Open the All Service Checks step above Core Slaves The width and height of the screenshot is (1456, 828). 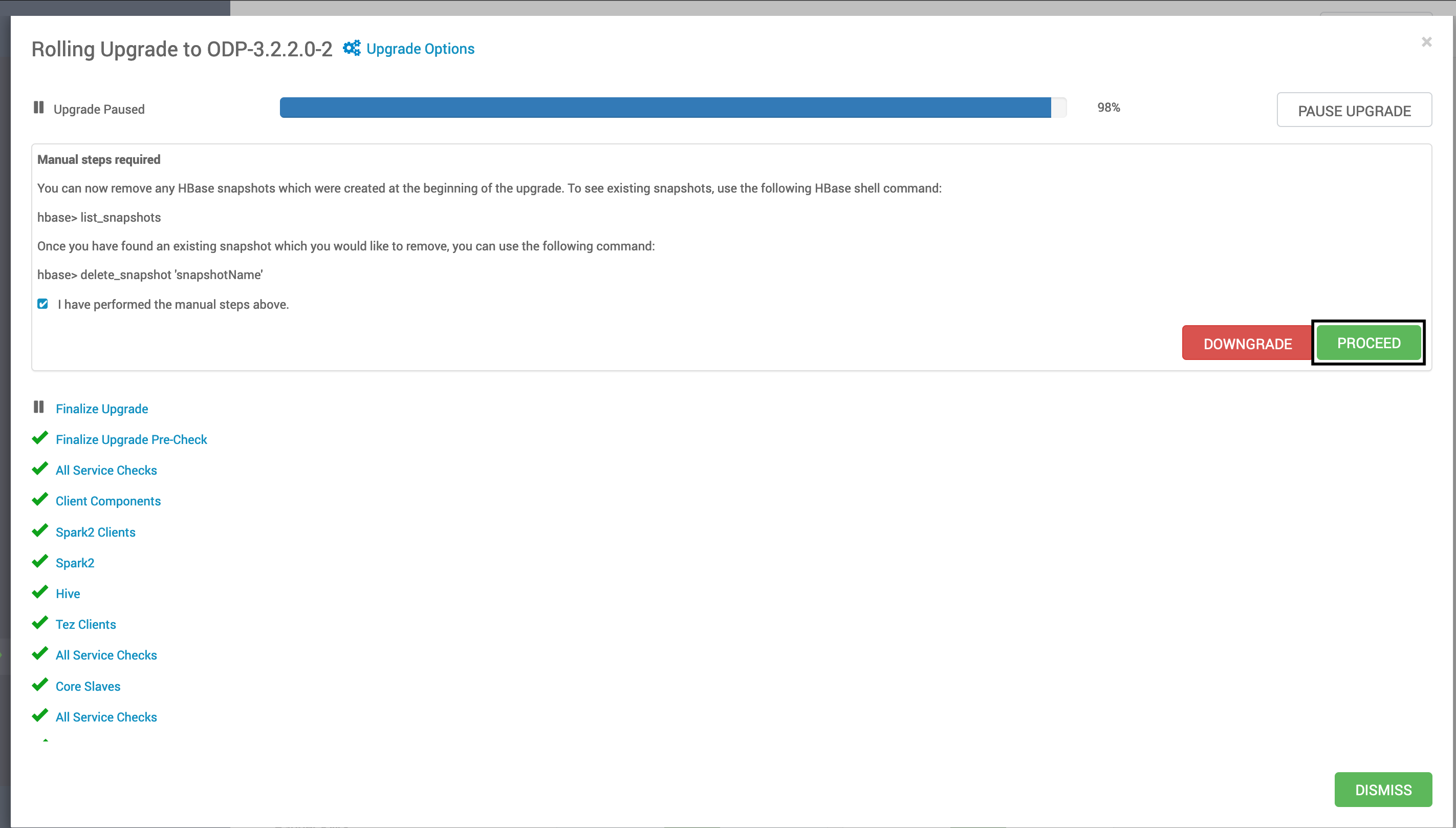(106, 655)
